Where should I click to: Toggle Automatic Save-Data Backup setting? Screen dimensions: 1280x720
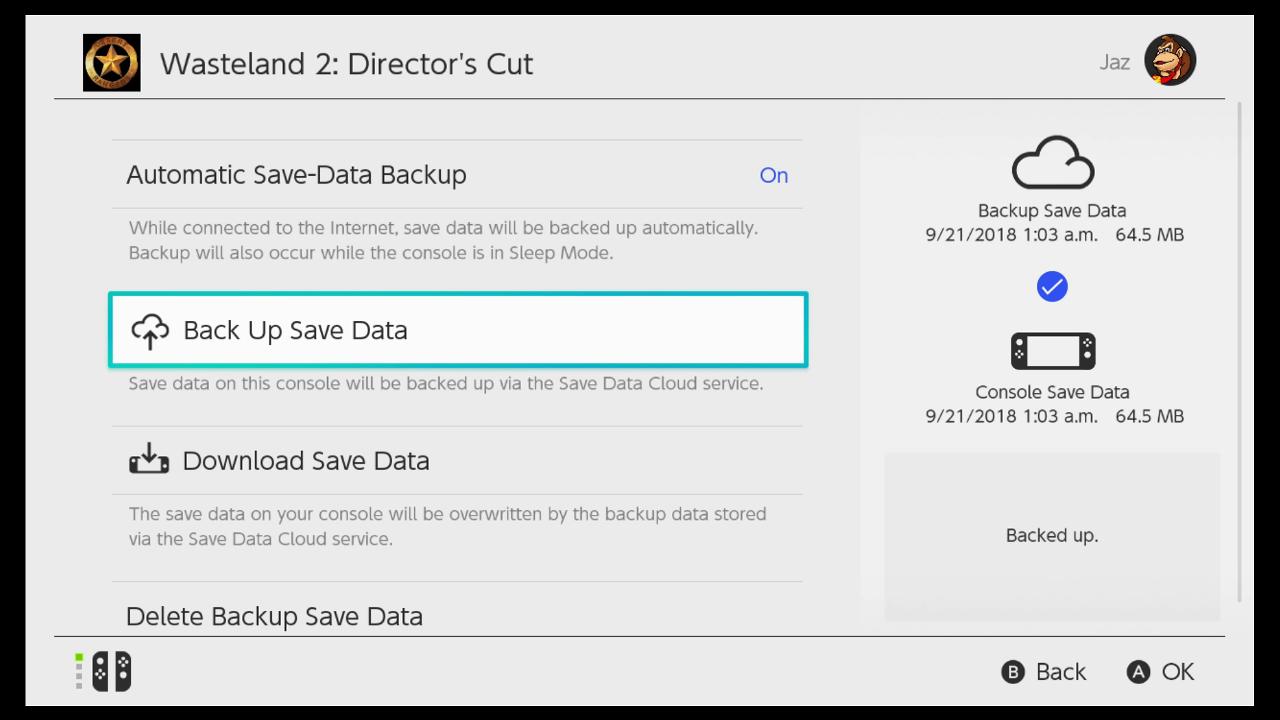[457, 175]
